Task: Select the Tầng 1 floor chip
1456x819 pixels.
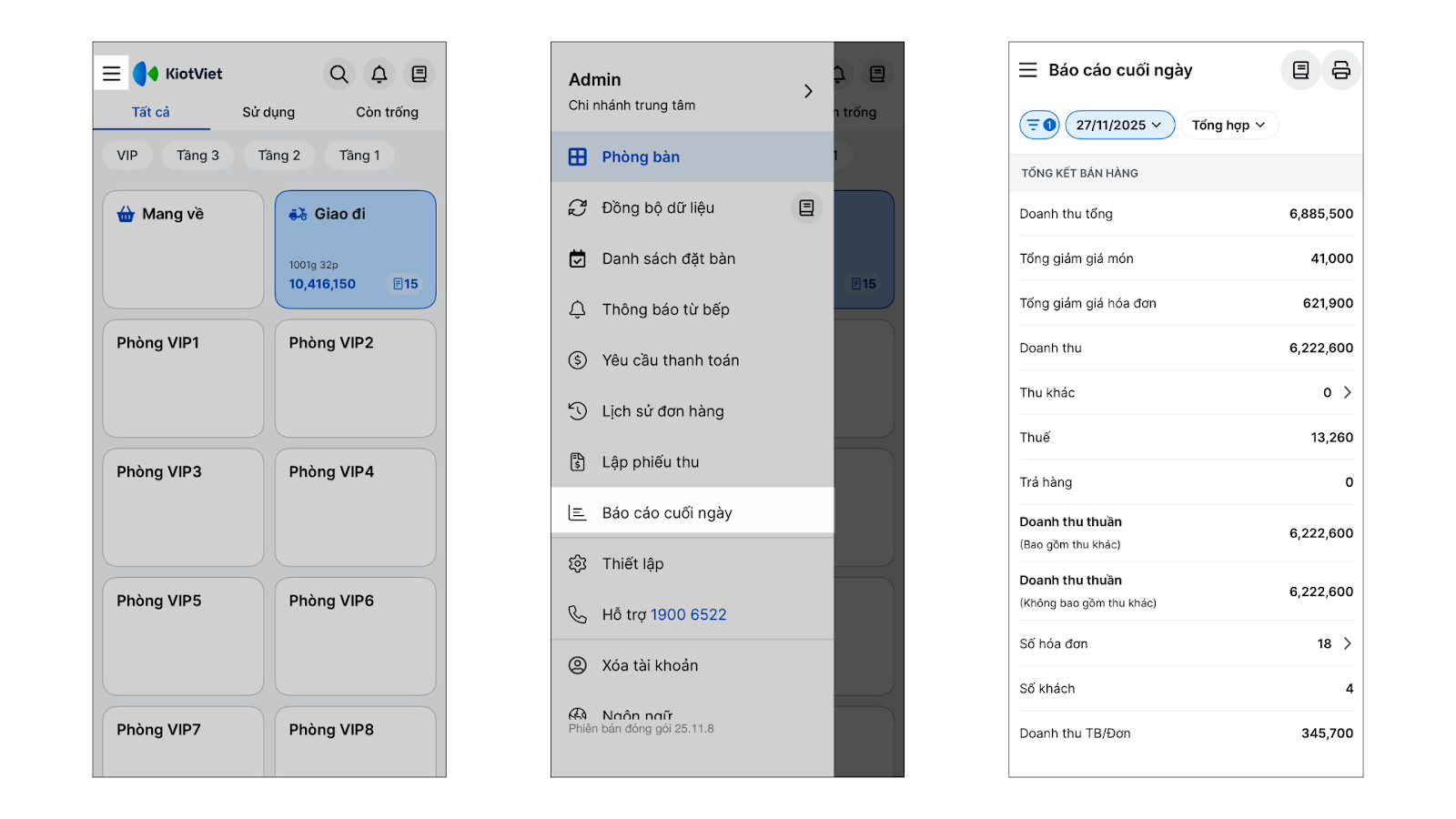Action: point(359,156)
